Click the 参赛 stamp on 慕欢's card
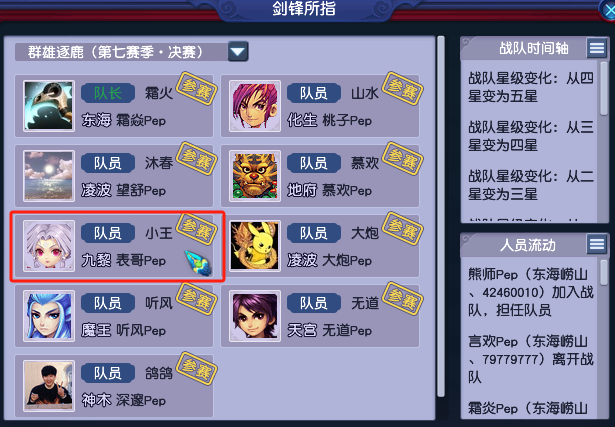Viewport: 615px width, 427px height. pos(402,159)
